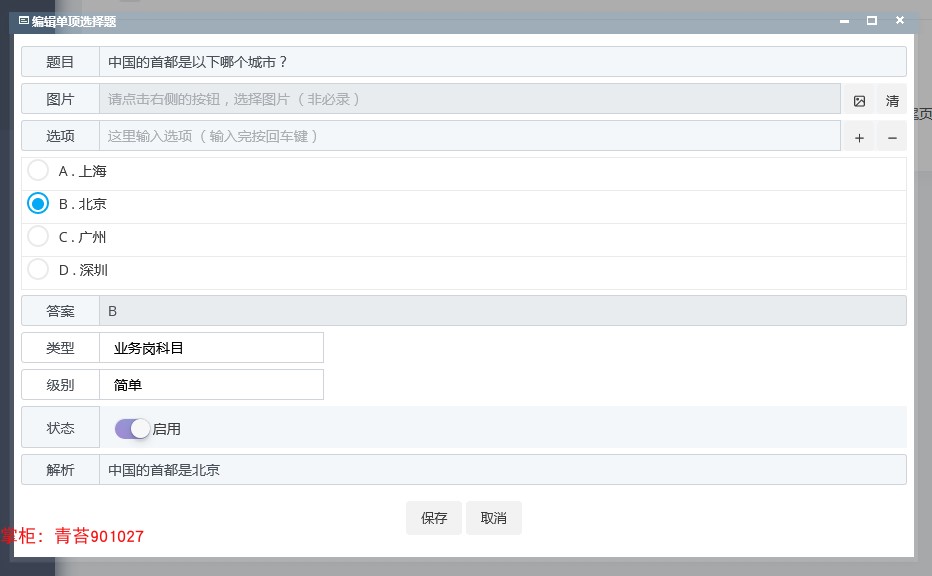The width and height of the screenshot is (932, 576).
Task: Open the 类型 selector showing 业务岗科目
Action: tap(211, 347)
